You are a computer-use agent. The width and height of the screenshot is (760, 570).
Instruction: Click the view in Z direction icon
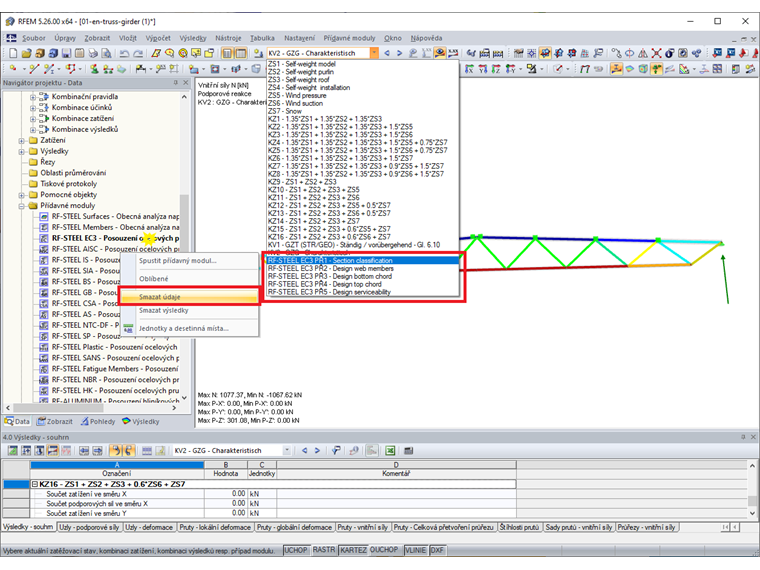pyautogui.click(x=496, y=69)
